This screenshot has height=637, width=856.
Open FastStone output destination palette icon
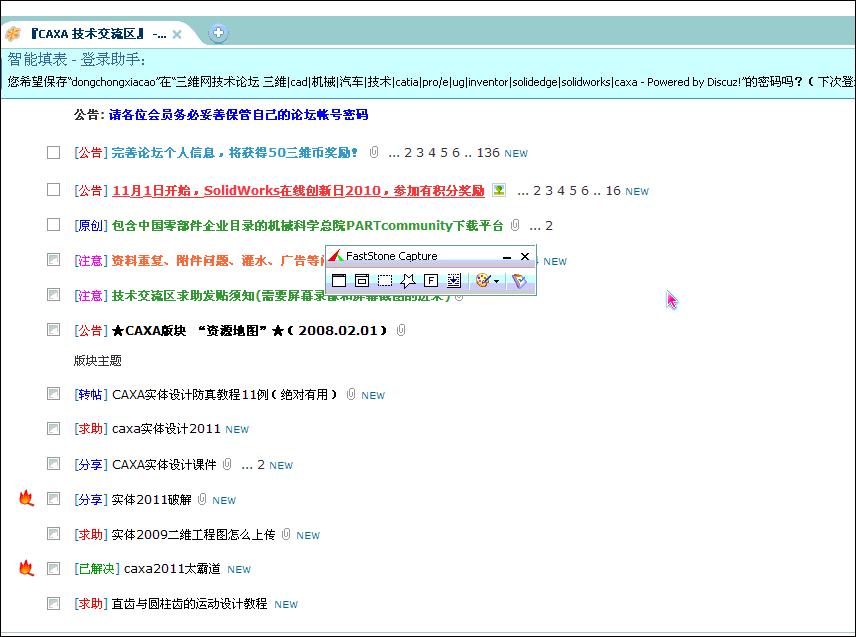(x=483, y=281)
